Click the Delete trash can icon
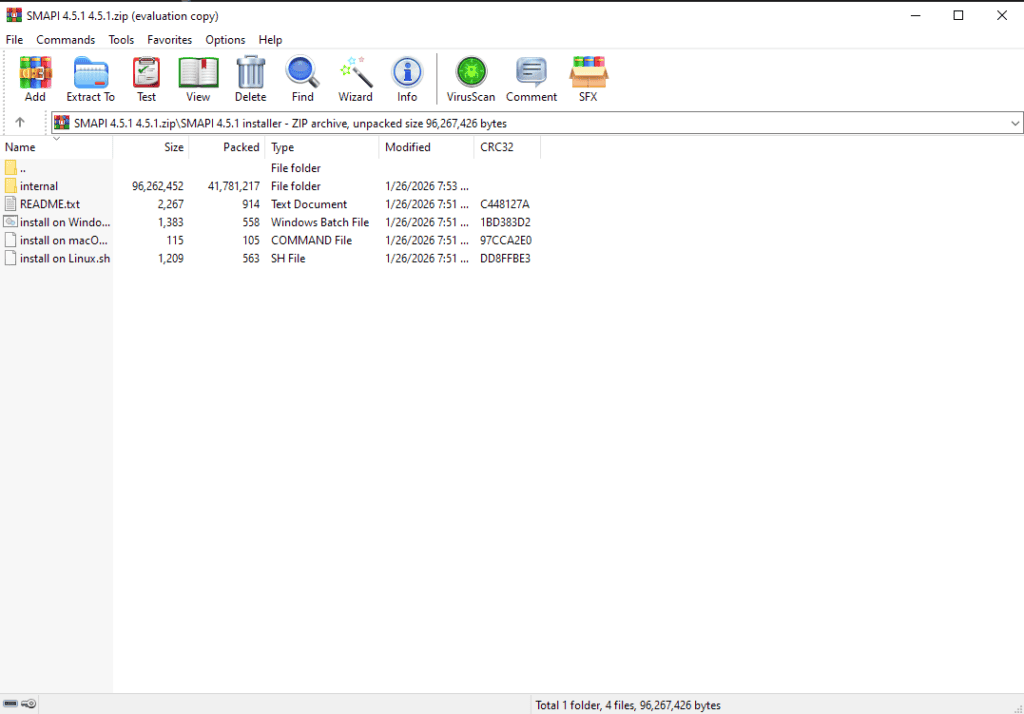 [x=250, y=78]
